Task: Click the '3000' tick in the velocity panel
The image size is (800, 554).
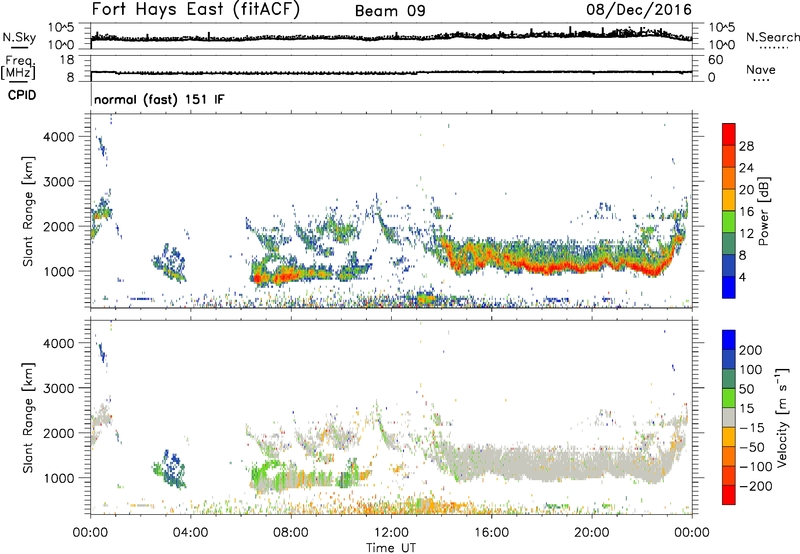Action: 59,388
